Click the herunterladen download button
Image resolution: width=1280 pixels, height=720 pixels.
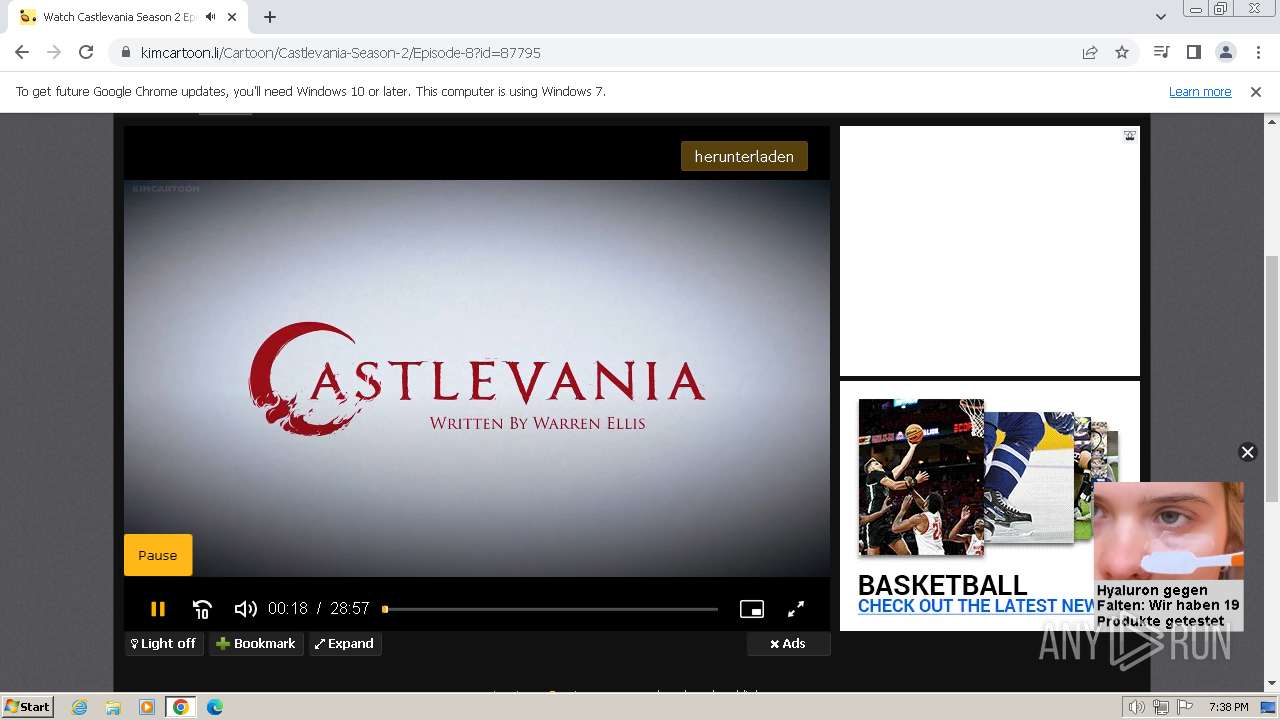[x=744, y=156]
